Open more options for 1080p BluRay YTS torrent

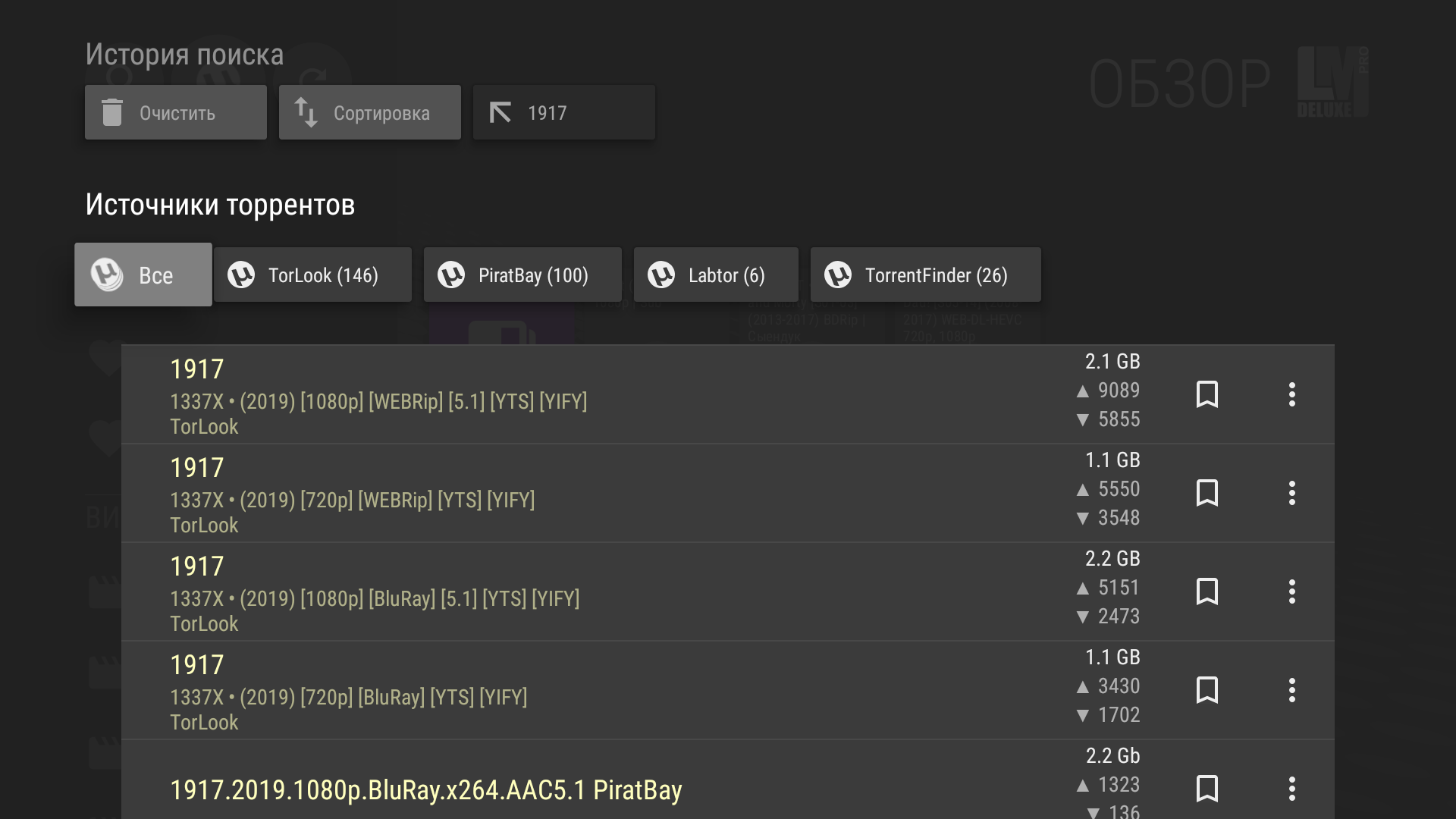[x=1292, y=591]
